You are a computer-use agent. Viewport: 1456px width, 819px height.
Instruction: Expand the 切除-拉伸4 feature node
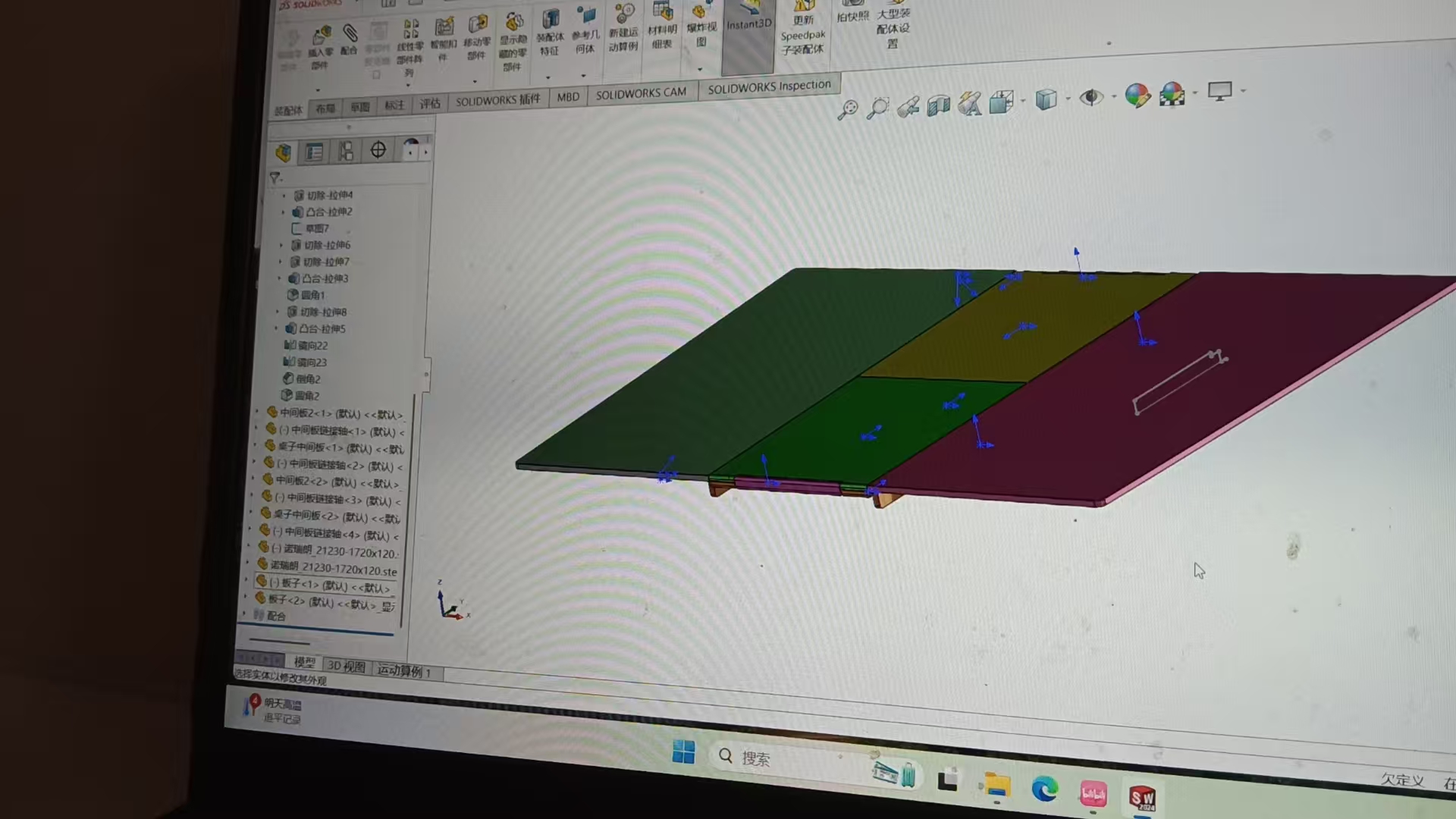(285, 196)
